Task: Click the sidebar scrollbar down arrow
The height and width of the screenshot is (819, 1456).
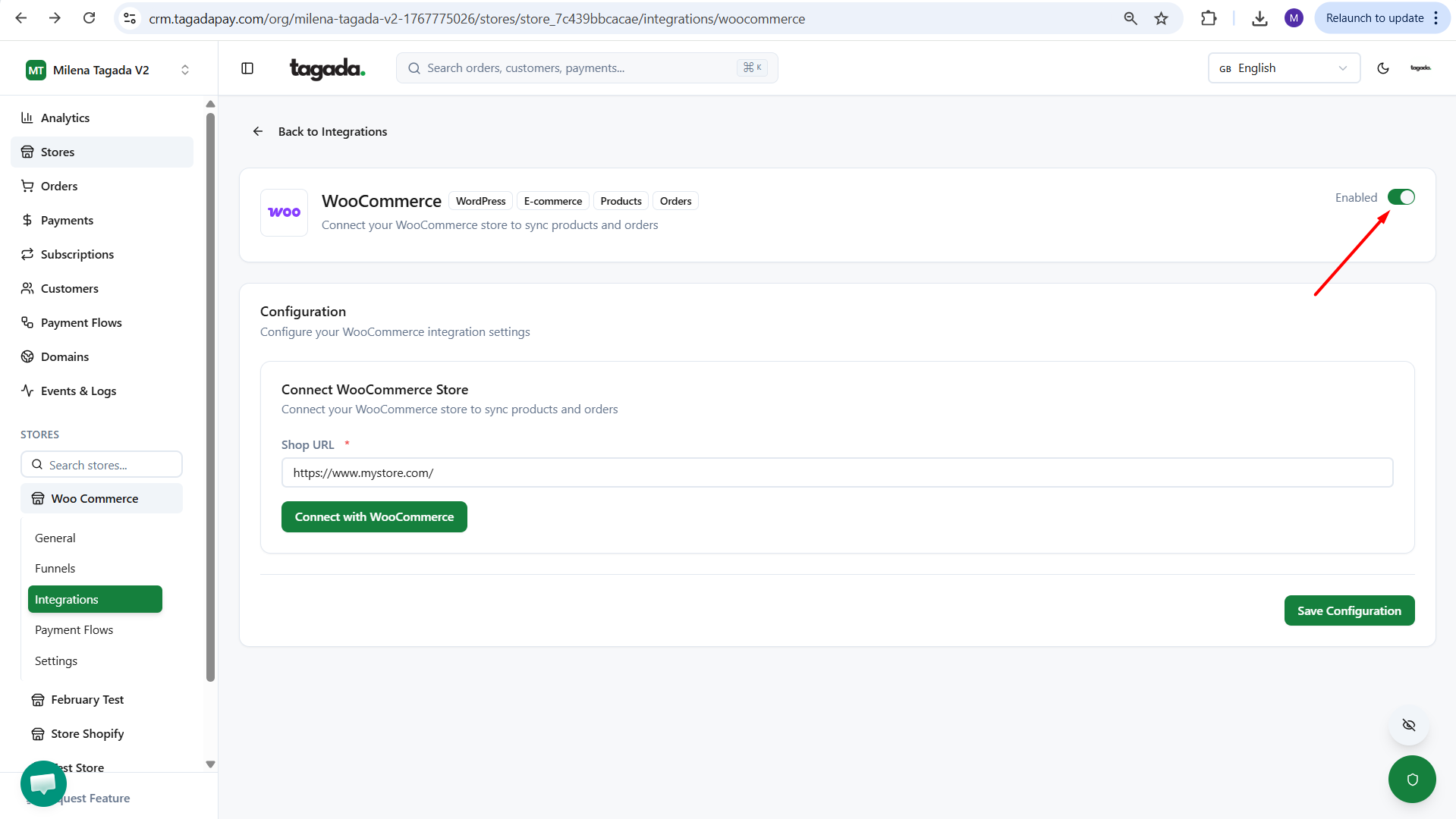Action: [210, 764]
